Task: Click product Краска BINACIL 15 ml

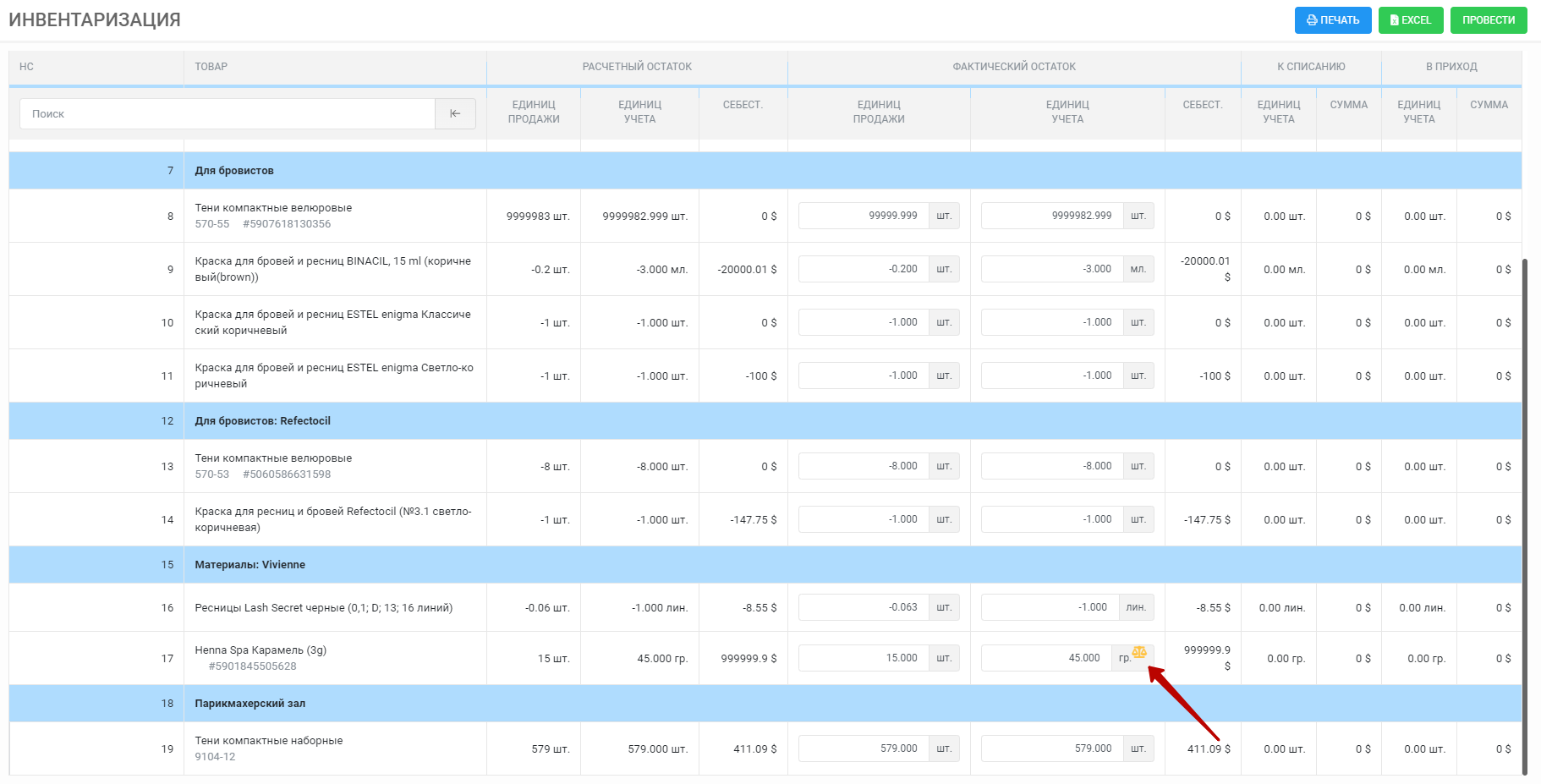Action: pos(333,269)
